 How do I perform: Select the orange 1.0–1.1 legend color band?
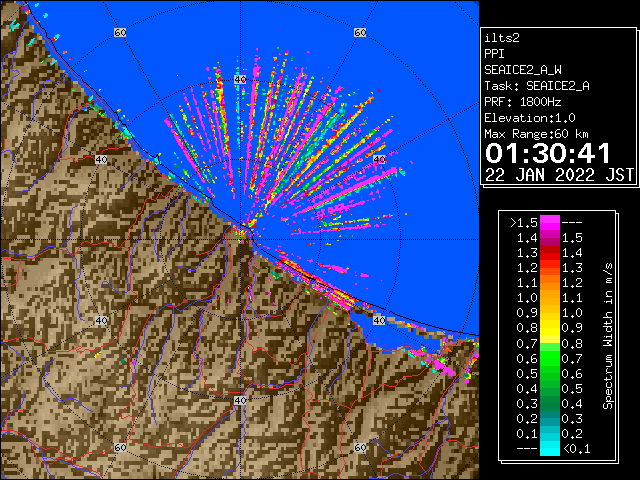coord(549,298)
